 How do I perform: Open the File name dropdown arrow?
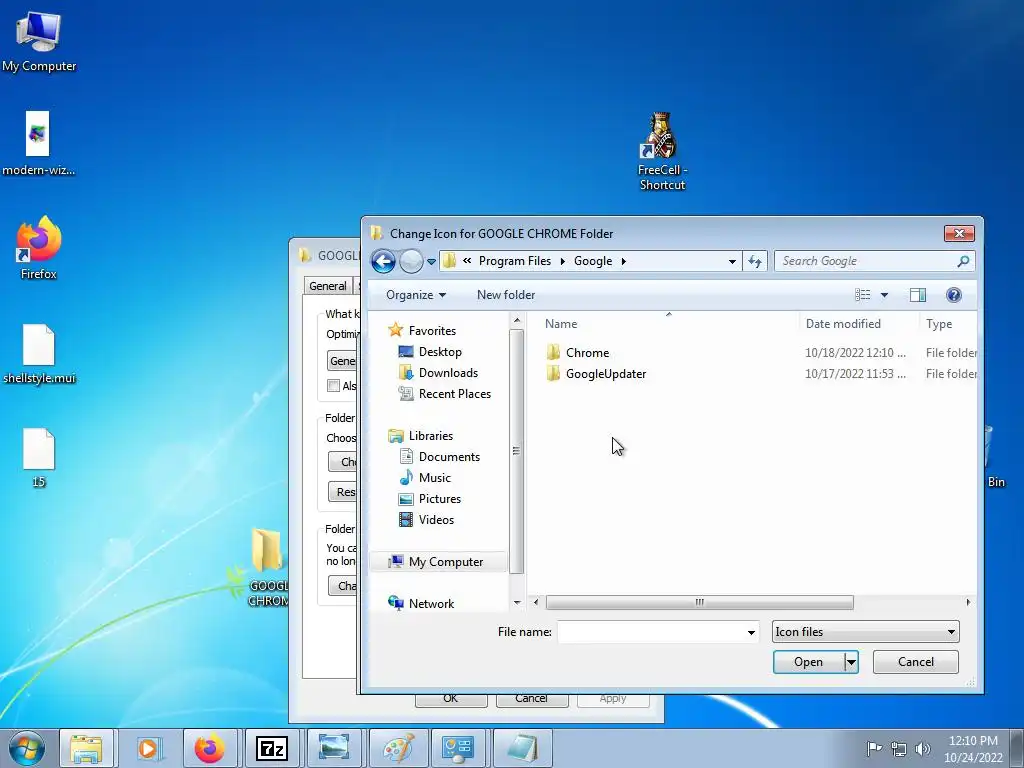pyautogui.click(x=751, y=632)
